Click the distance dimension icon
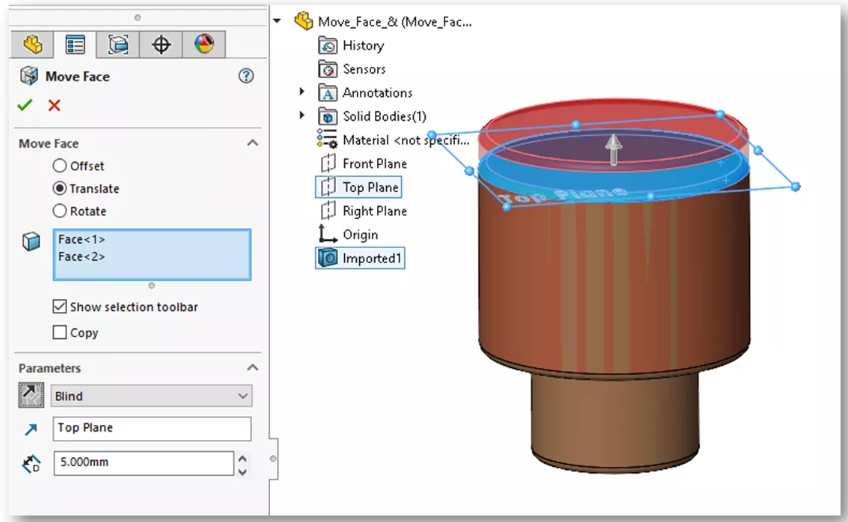The width and height of the screenshot is (848, 522). 31,464
